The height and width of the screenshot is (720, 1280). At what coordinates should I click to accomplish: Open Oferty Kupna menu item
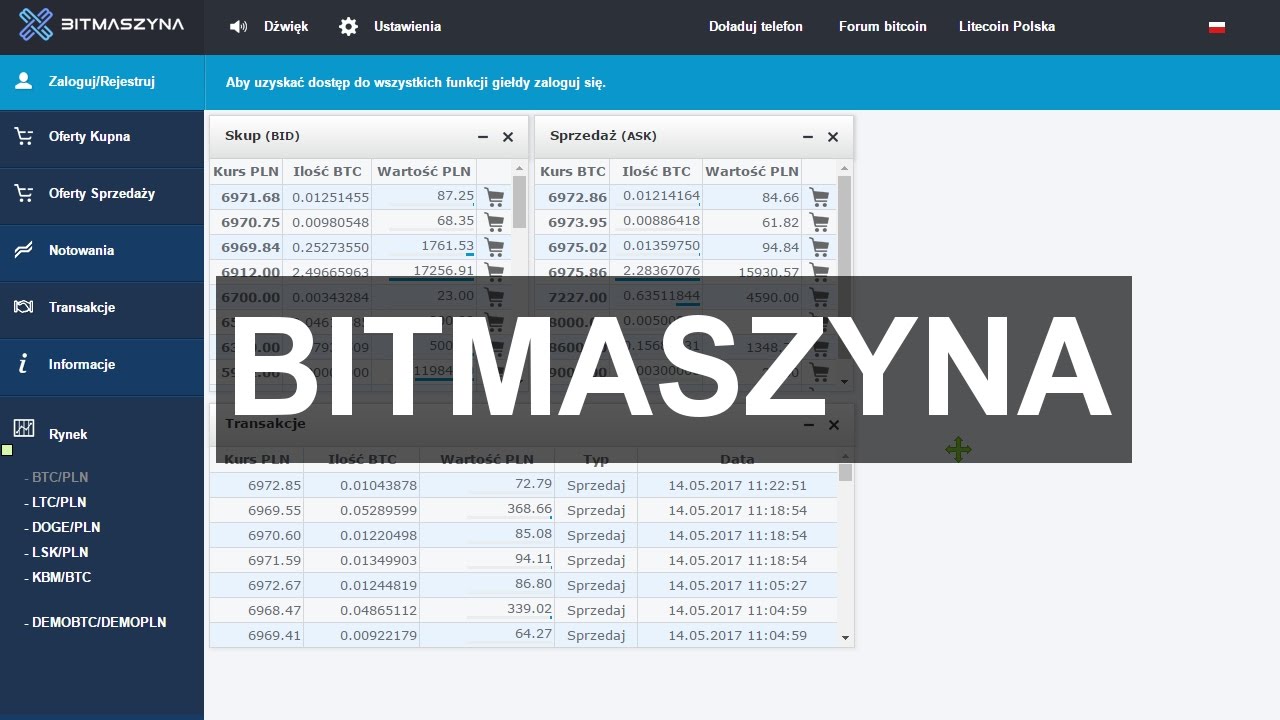(102, 137)
